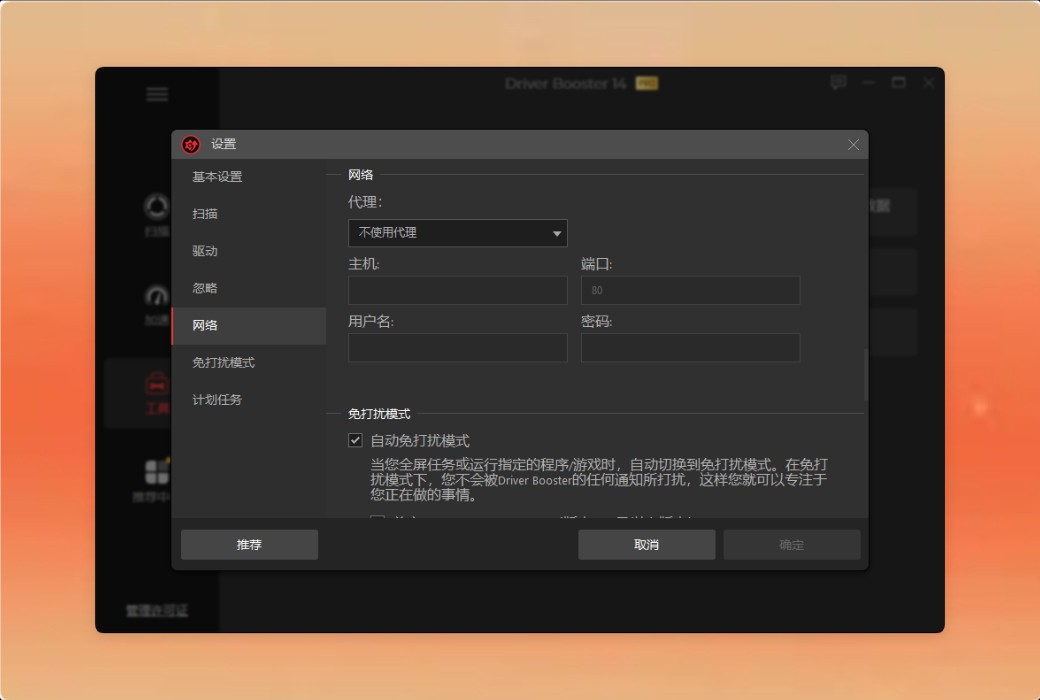Click the 推荐 button
Screen dimensions: 1040x700
click(x=249, y=545)
